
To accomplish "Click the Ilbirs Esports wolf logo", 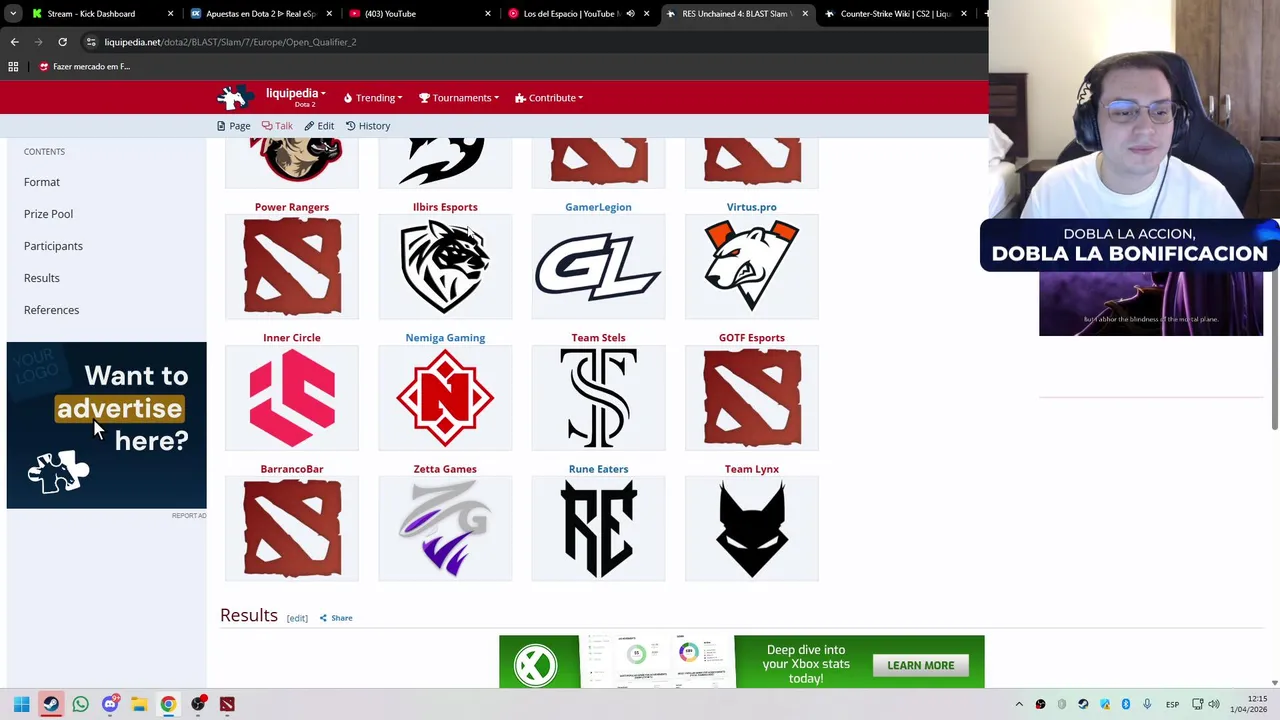I will tap(445, 267).
